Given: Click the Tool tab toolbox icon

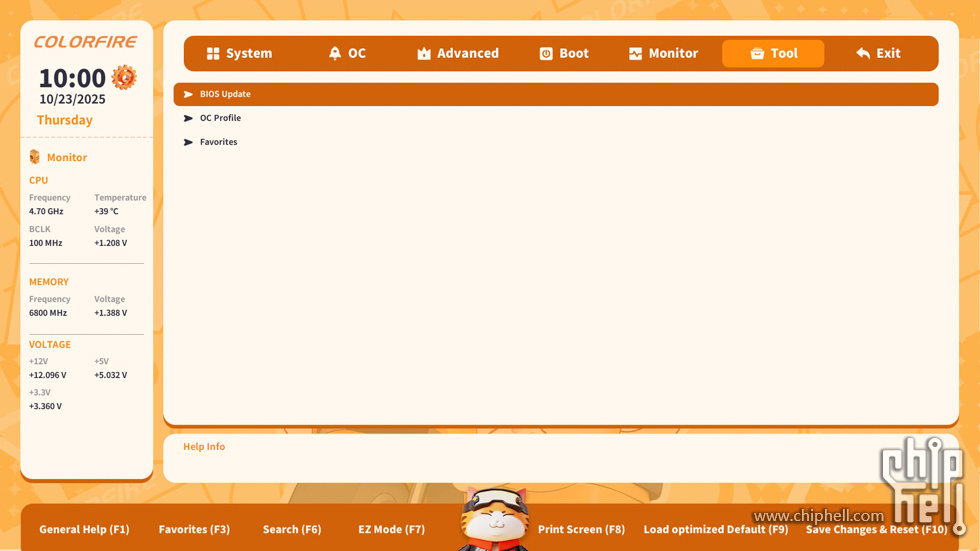Looking at the screenshot, I should click(757, 53).
